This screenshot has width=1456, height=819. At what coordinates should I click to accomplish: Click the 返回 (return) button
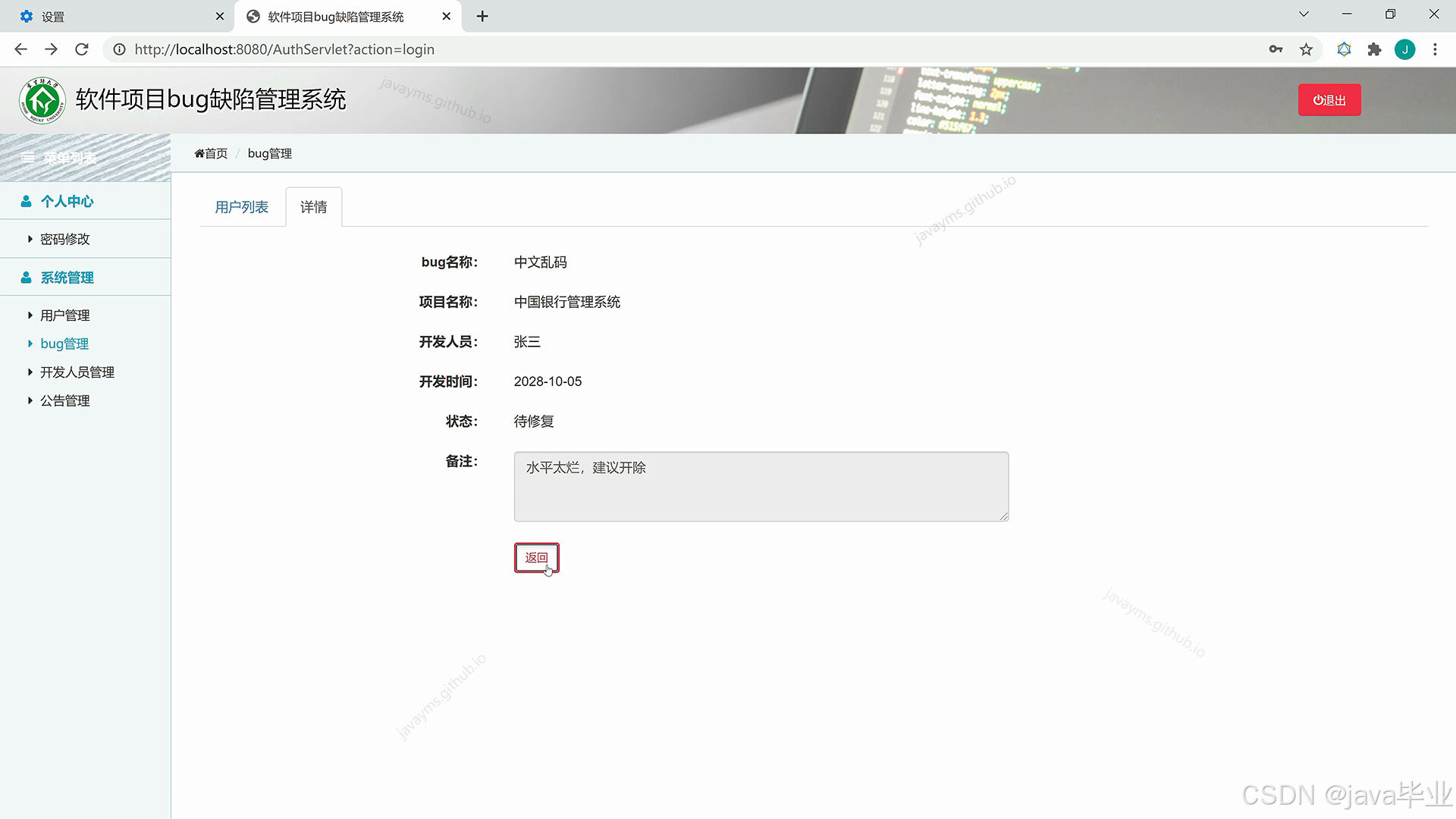[536, 557]
